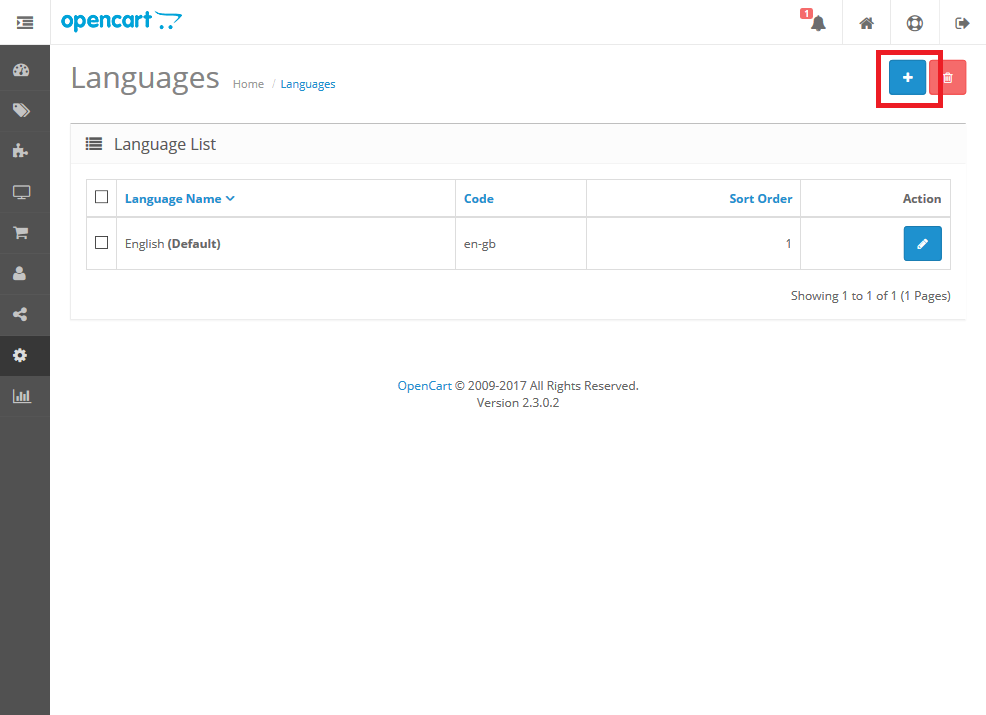Screen dimensions: 986x715
Task: Open the OpenCart footer link
Action: [x=424, y=385]
